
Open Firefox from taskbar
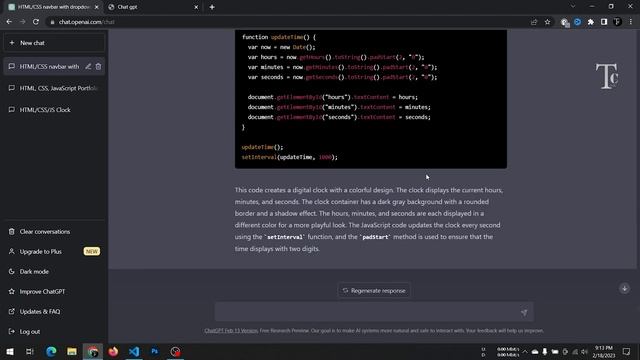[x=113, y=351]
